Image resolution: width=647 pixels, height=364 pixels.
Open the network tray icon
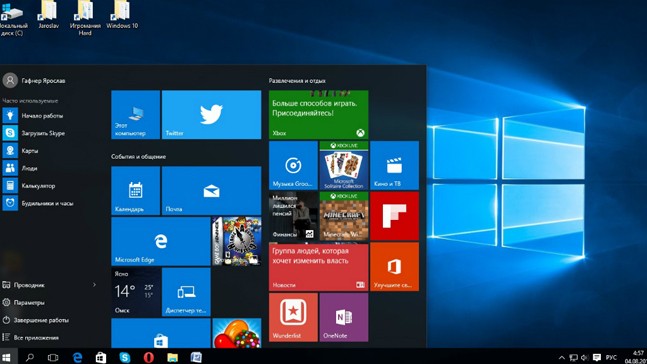click(573, 357)
